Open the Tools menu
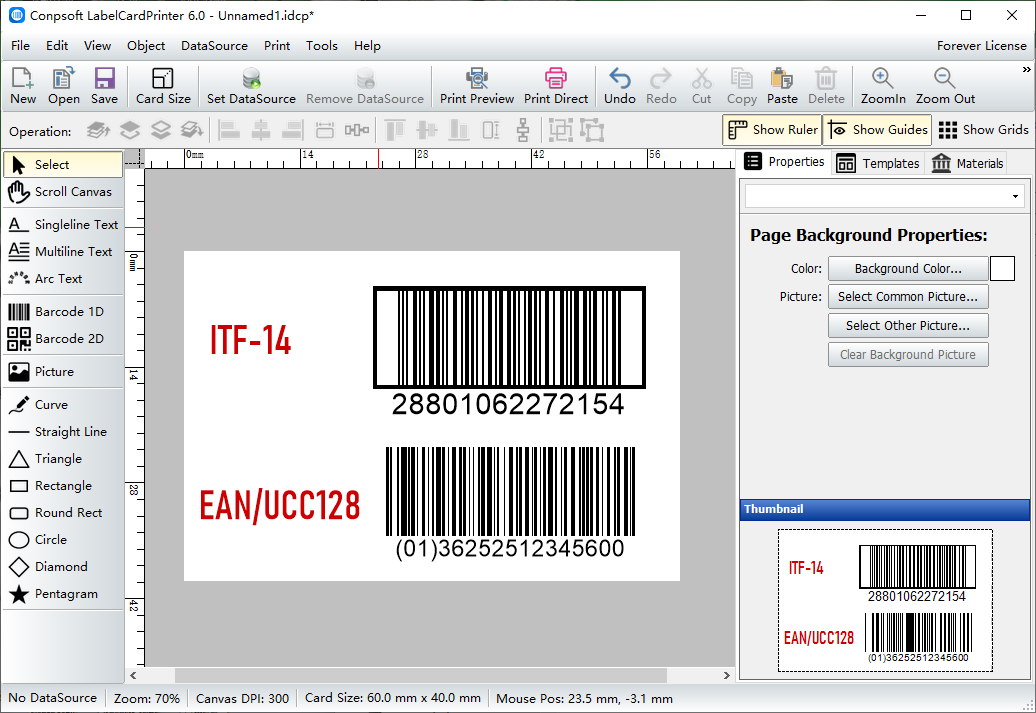 pyautogui.click(x=322, y=46)
